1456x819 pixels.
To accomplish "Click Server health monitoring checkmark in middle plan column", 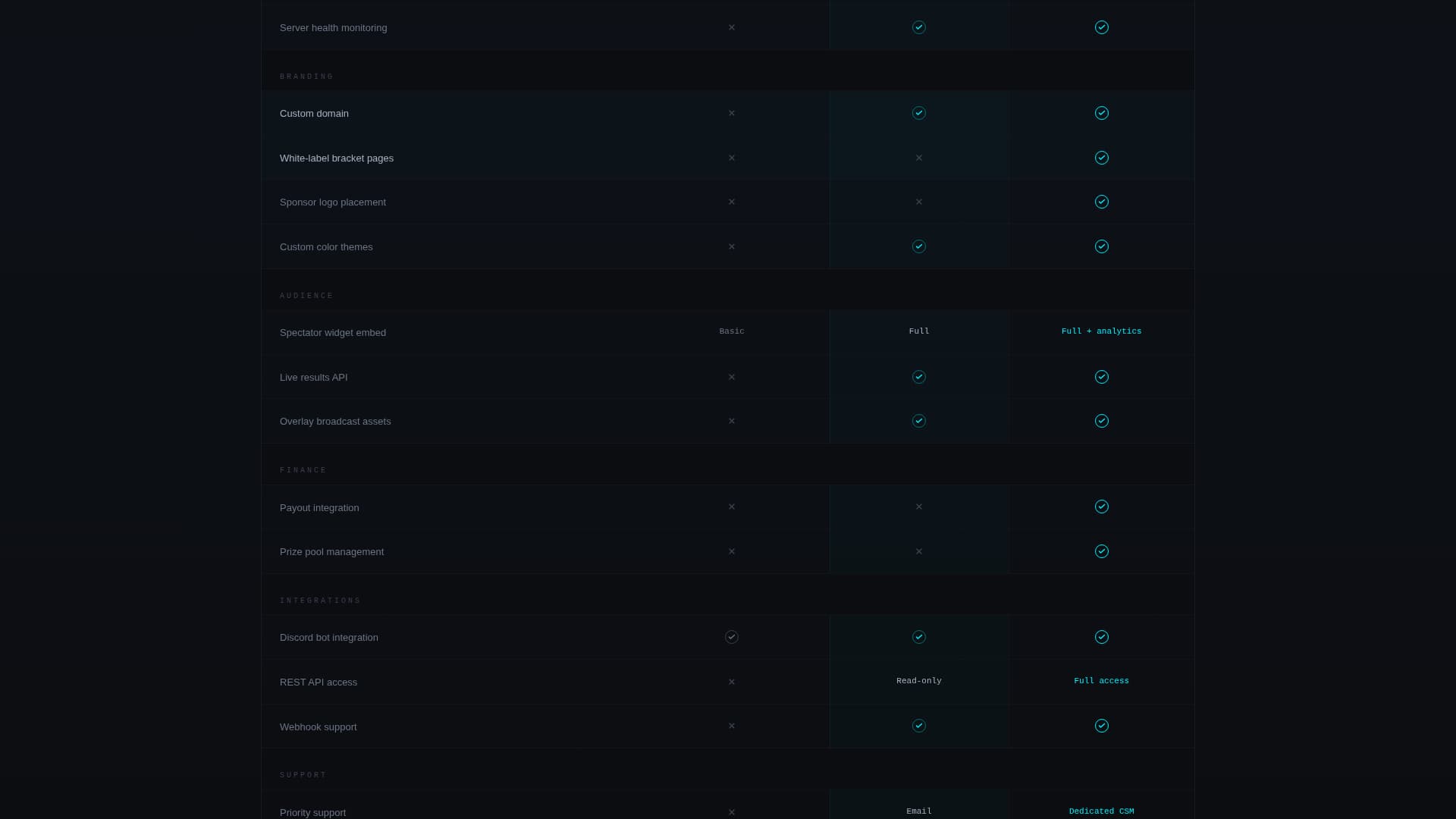I will coord(919,27).
